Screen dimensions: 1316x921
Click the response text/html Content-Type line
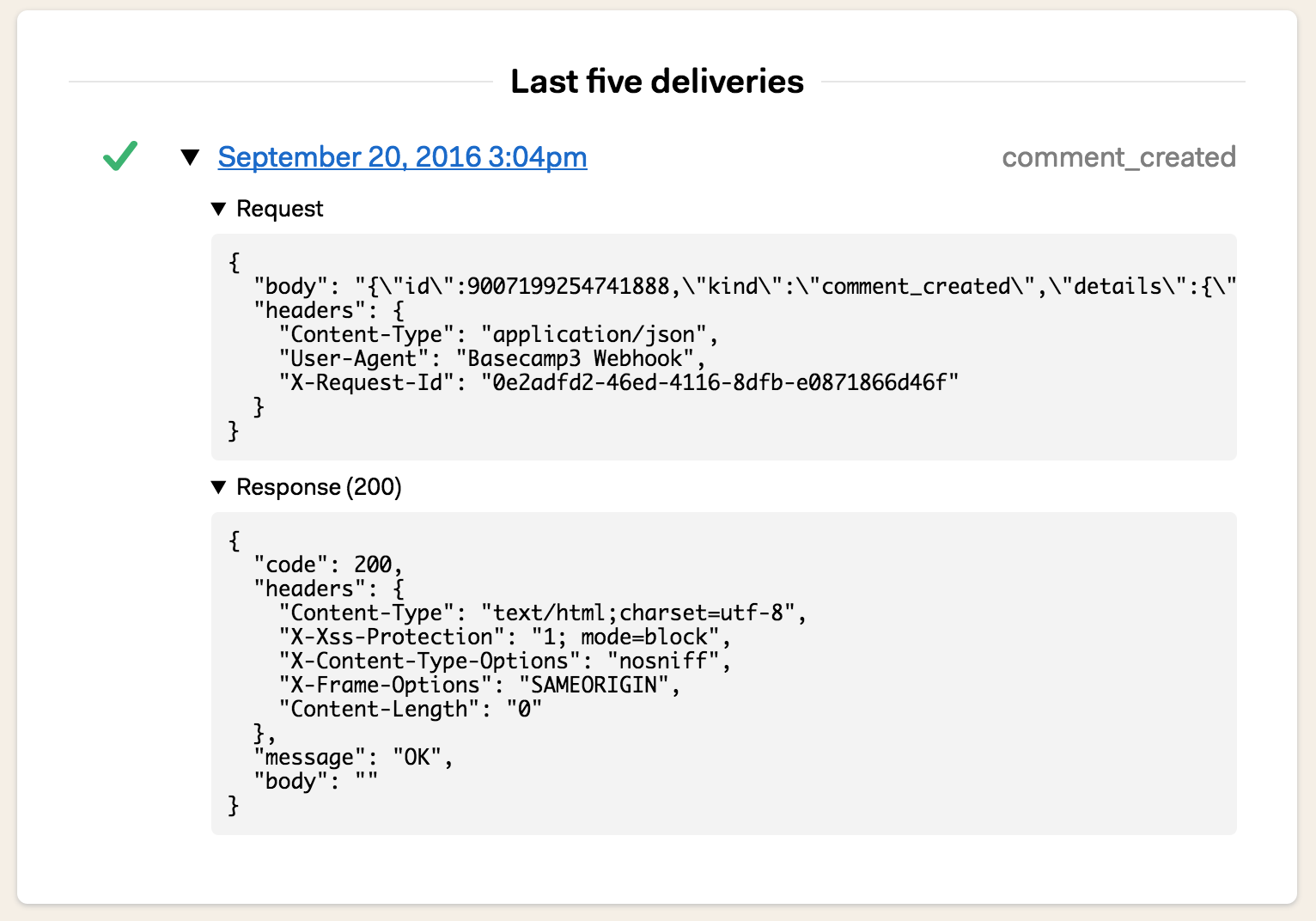point(542,613)
